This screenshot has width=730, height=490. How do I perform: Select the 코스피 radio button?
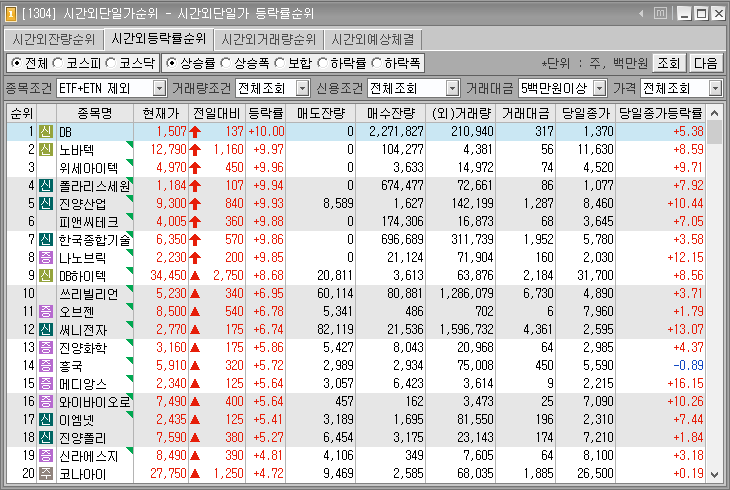(58, 63)
